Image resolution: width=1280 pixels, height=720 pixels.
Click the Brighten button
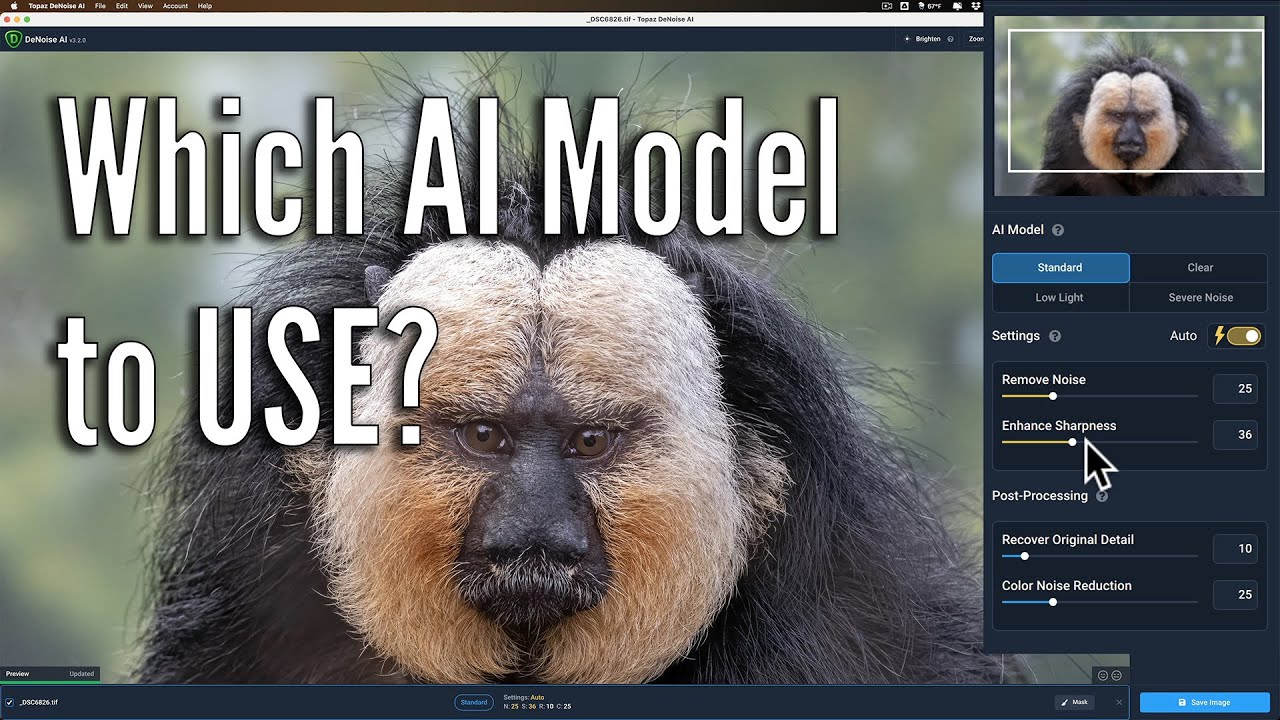(922, 39)
